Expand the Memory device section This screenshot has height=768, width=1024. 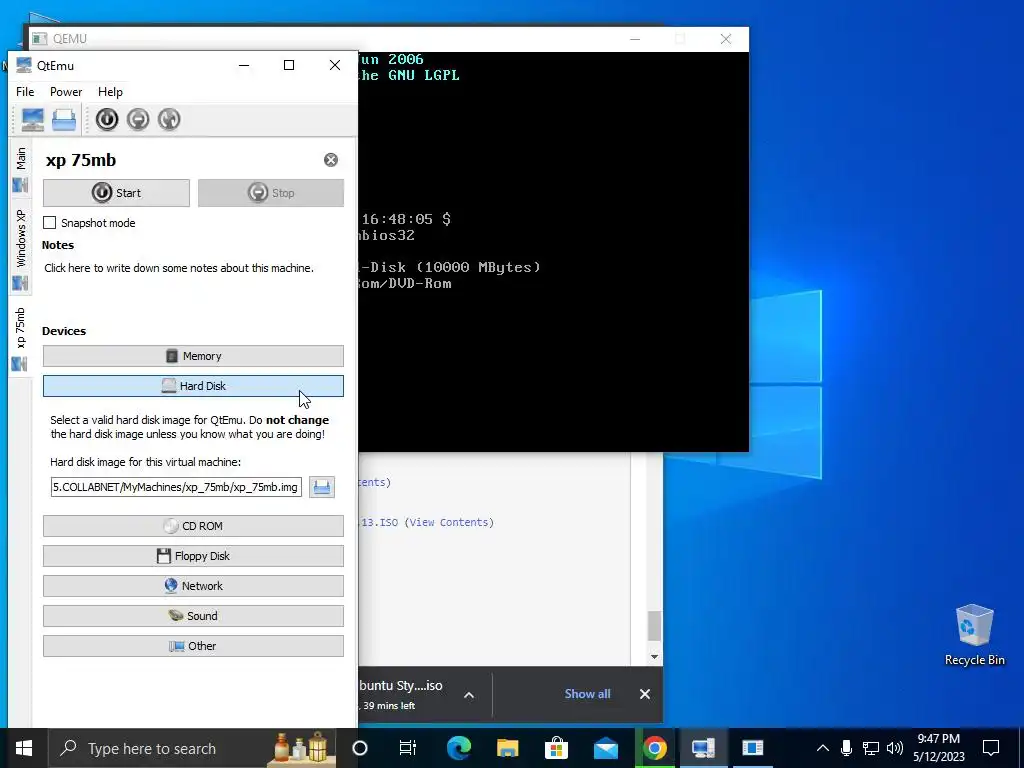pos(193,356)
